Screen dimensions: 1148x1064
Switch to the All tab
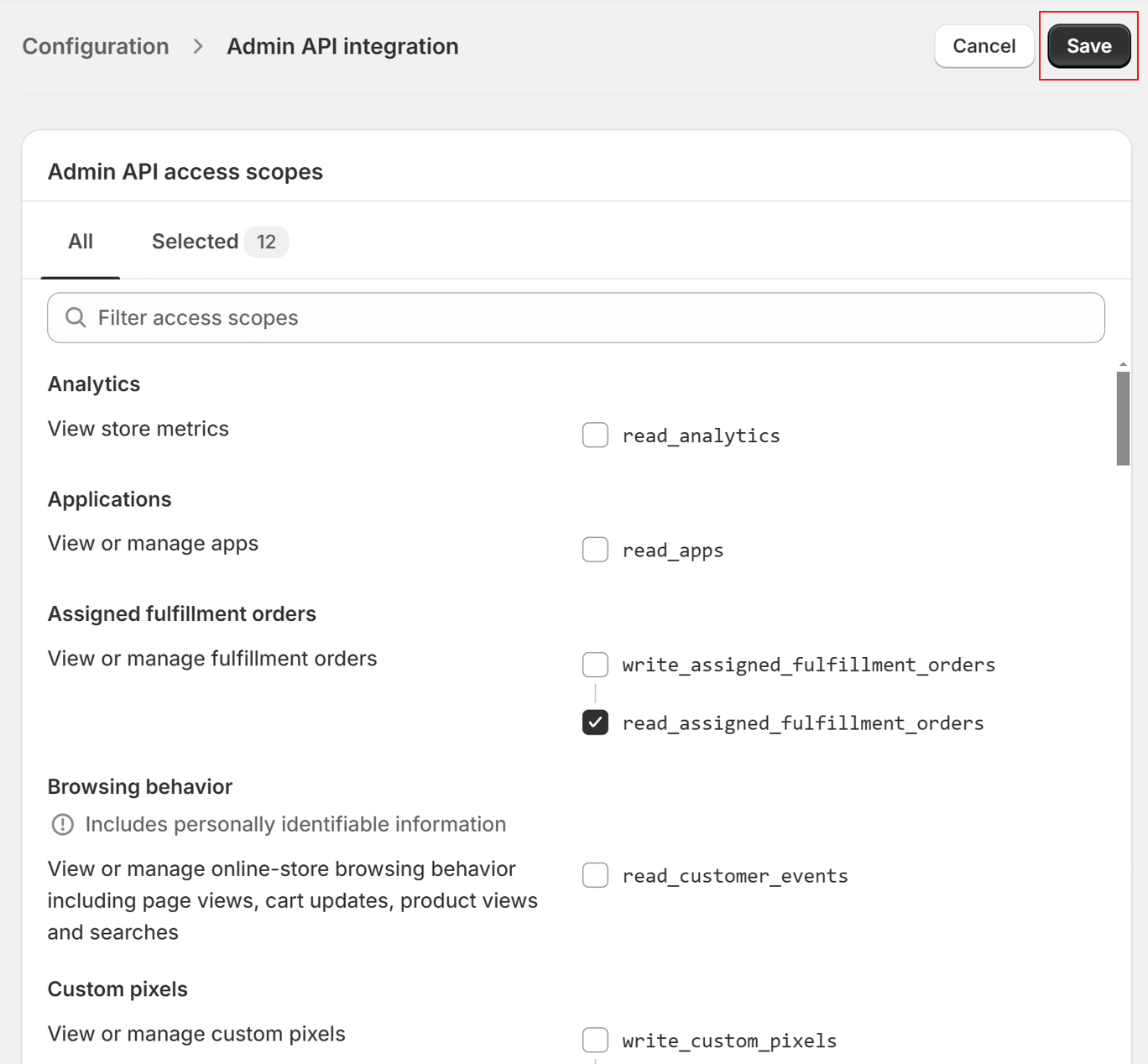pyautogui.click(x=81, y=242)
